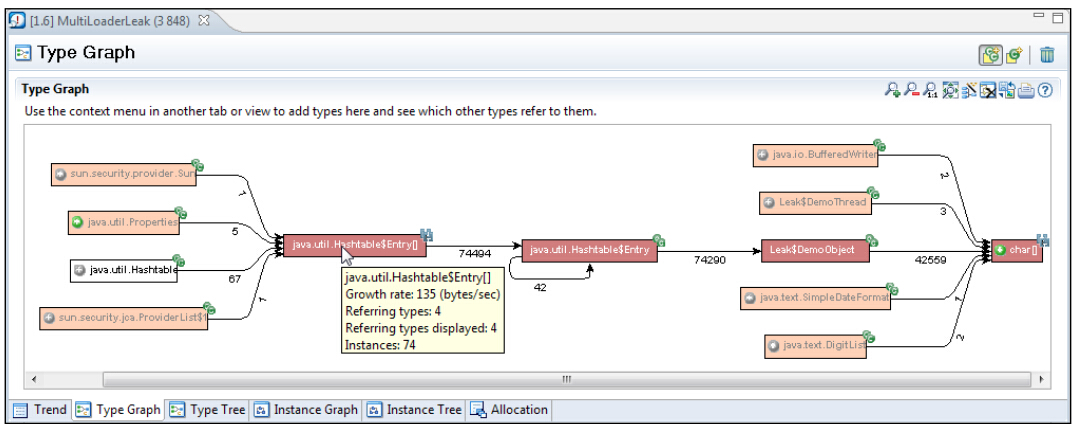The width and height of the screenshot is (1078, 432).
Task: Reset graph zoom to 1:1
Action: 930,90
